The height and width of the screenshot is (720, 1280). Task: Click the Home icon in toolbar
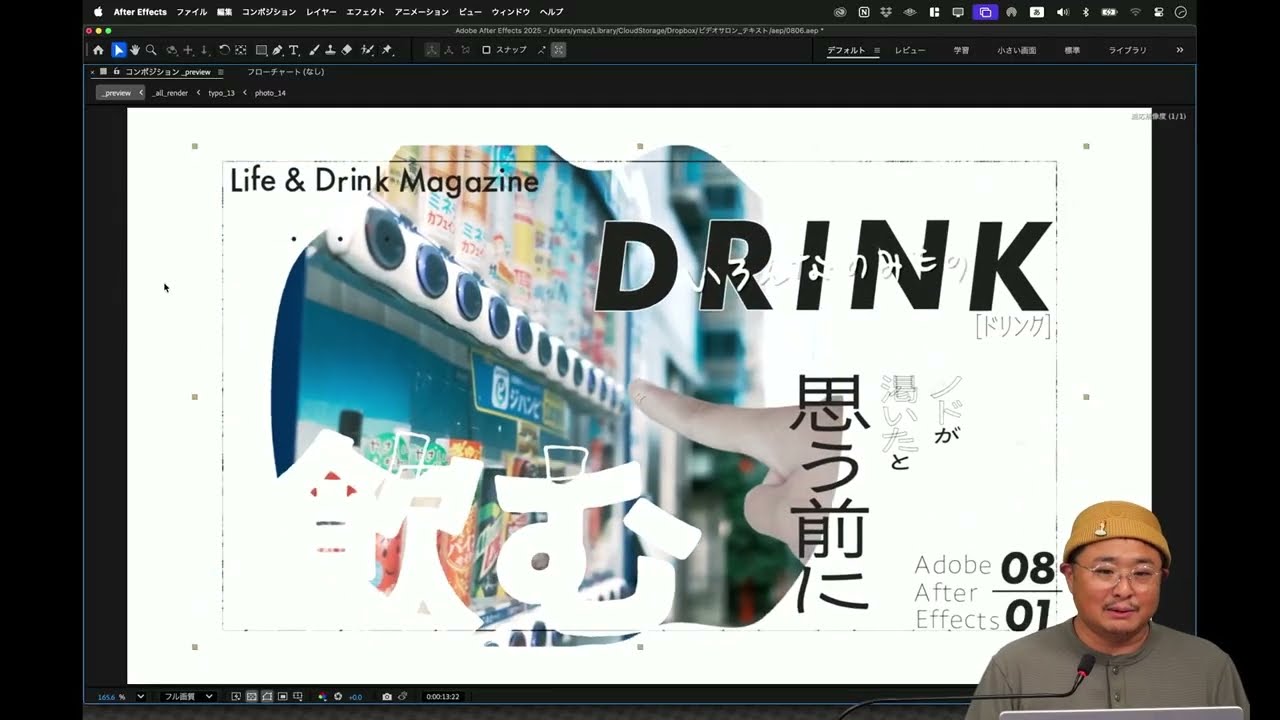[x=98, y=50]
